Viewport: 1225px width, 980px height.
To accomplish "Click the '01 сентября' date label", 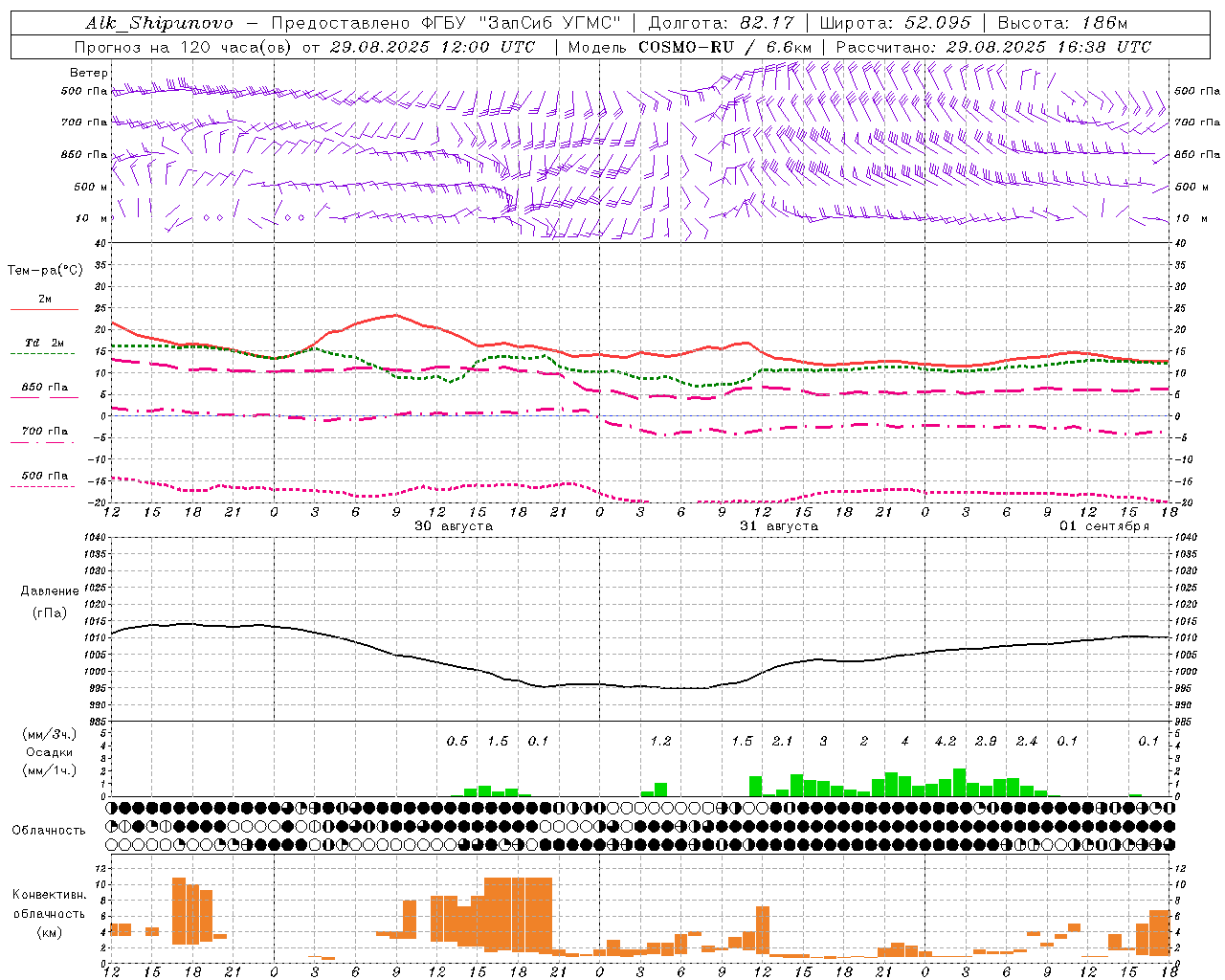I will click(x=1104, y=526).
